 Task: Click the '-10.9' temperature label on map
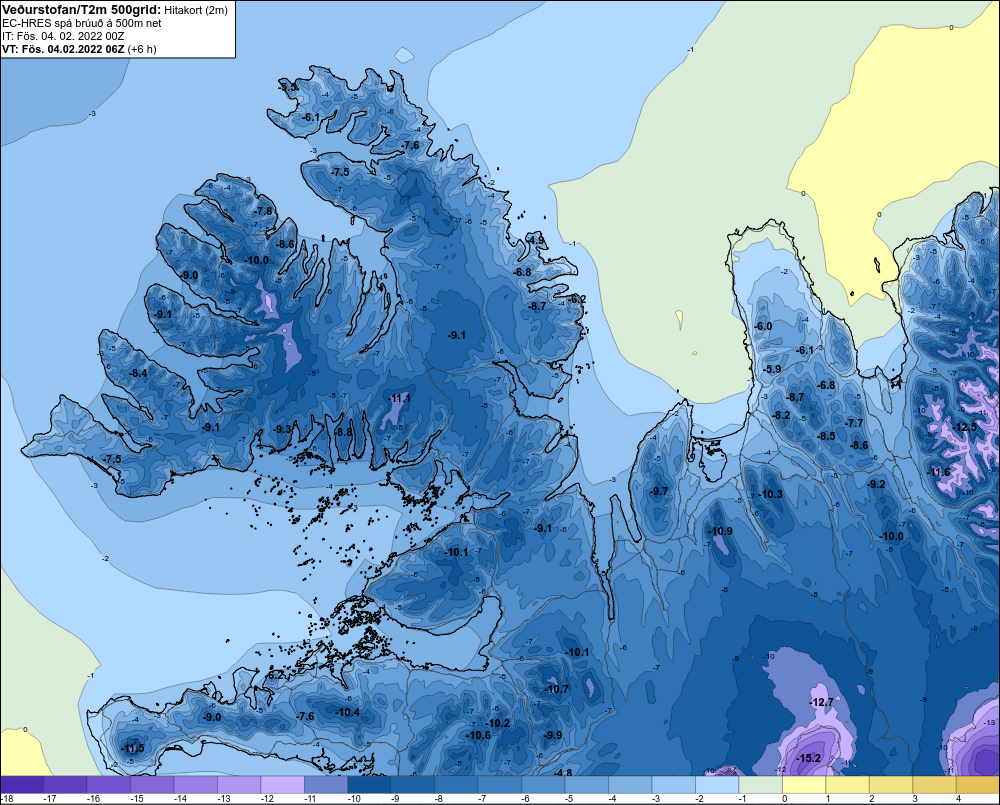click(x=721, y=531)
